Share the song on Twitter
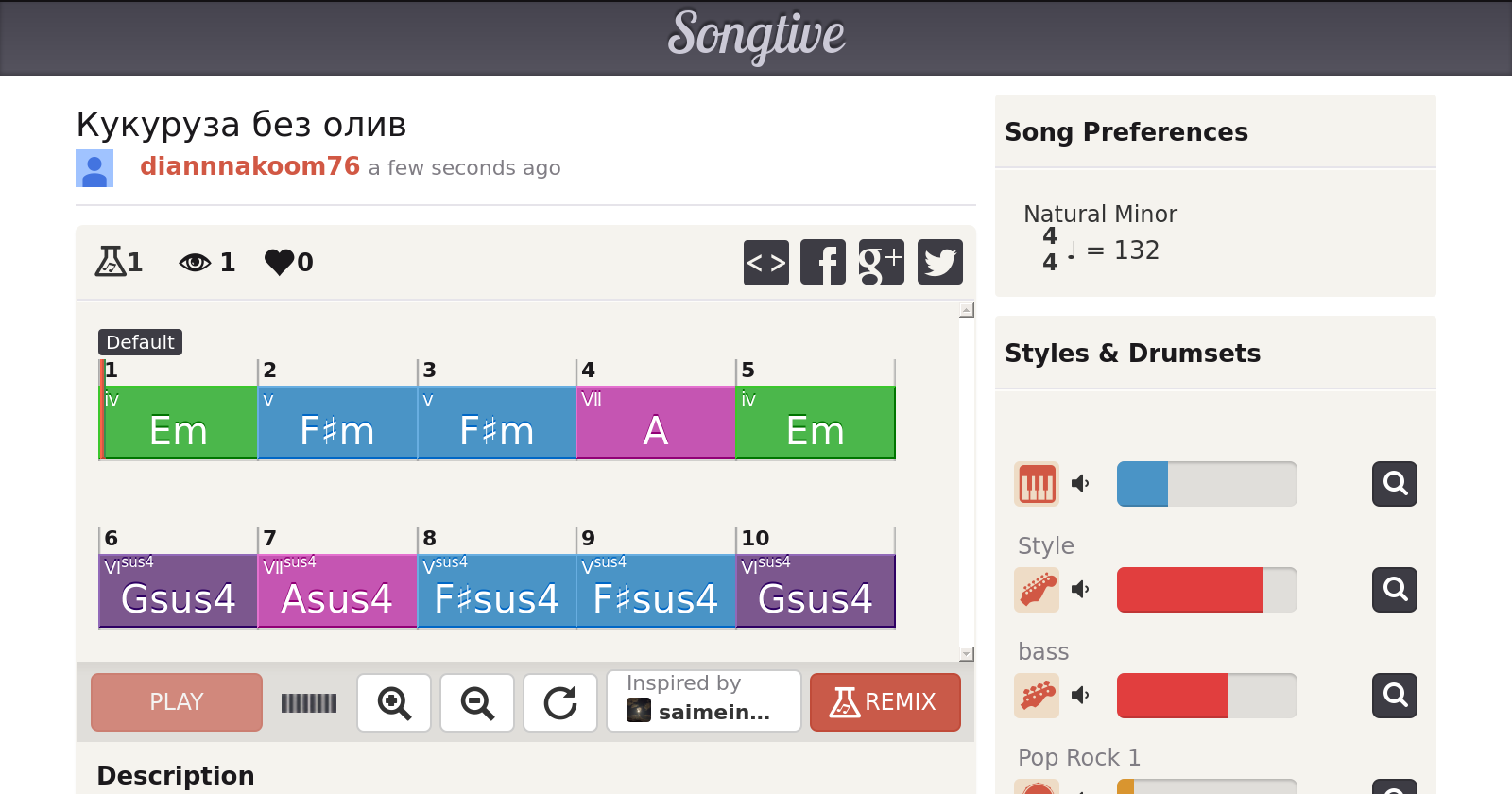Screen dimensions: 1512x794 coord(939,262)
